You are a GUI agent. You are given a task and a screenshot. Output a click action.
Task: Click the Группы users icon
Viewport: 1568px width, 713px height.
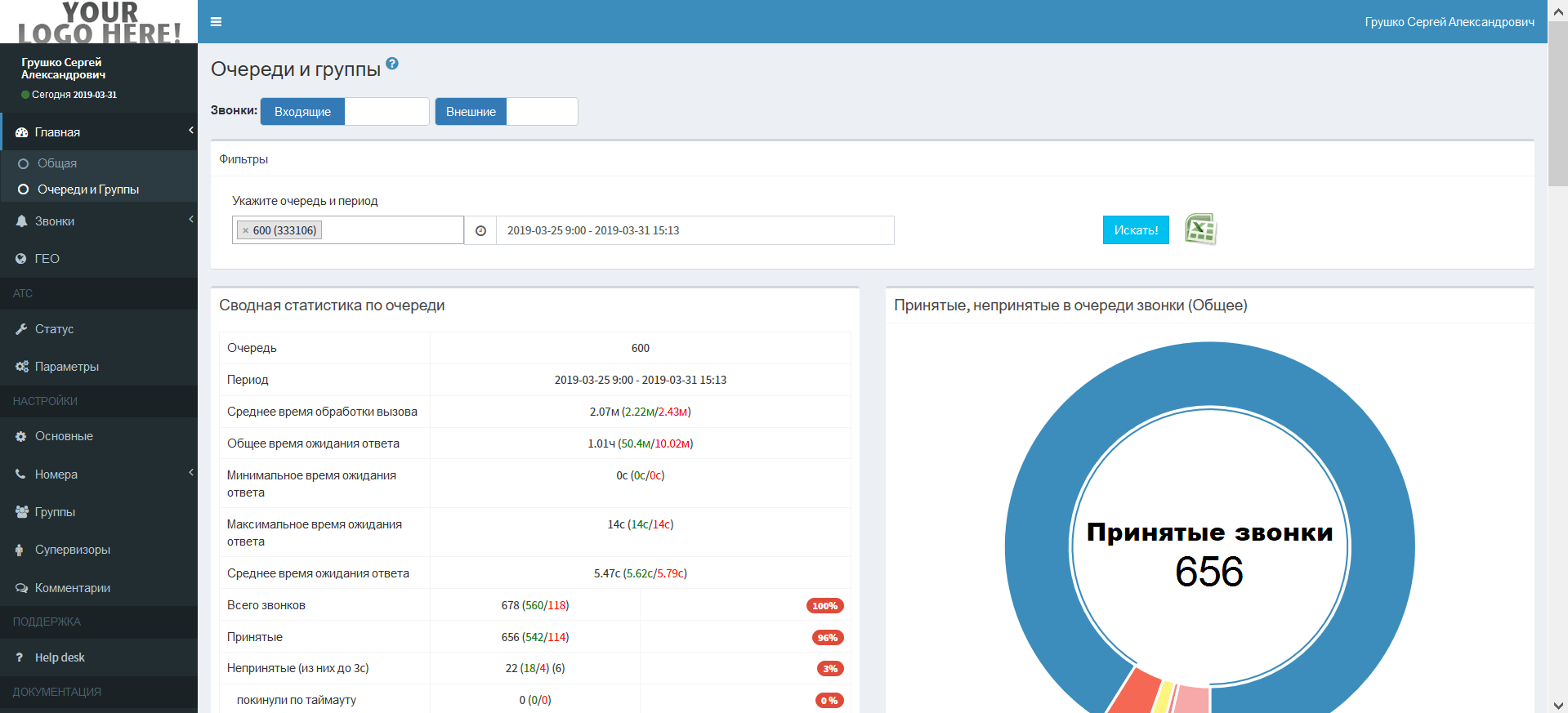(x=21, y=512)
